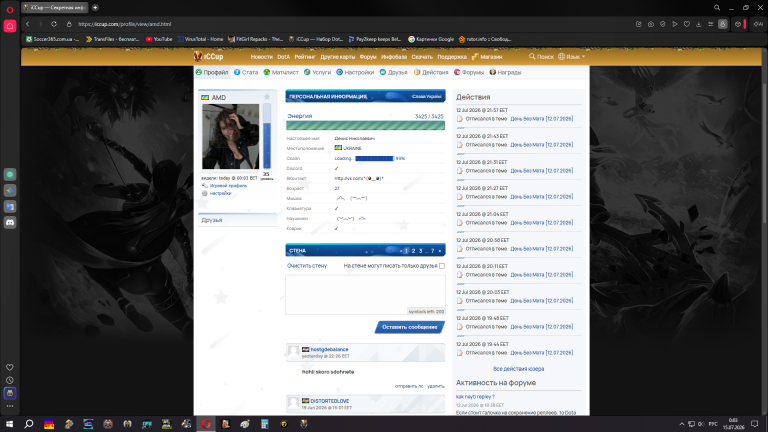Open DotA in the top menu

tap(284, 57)
